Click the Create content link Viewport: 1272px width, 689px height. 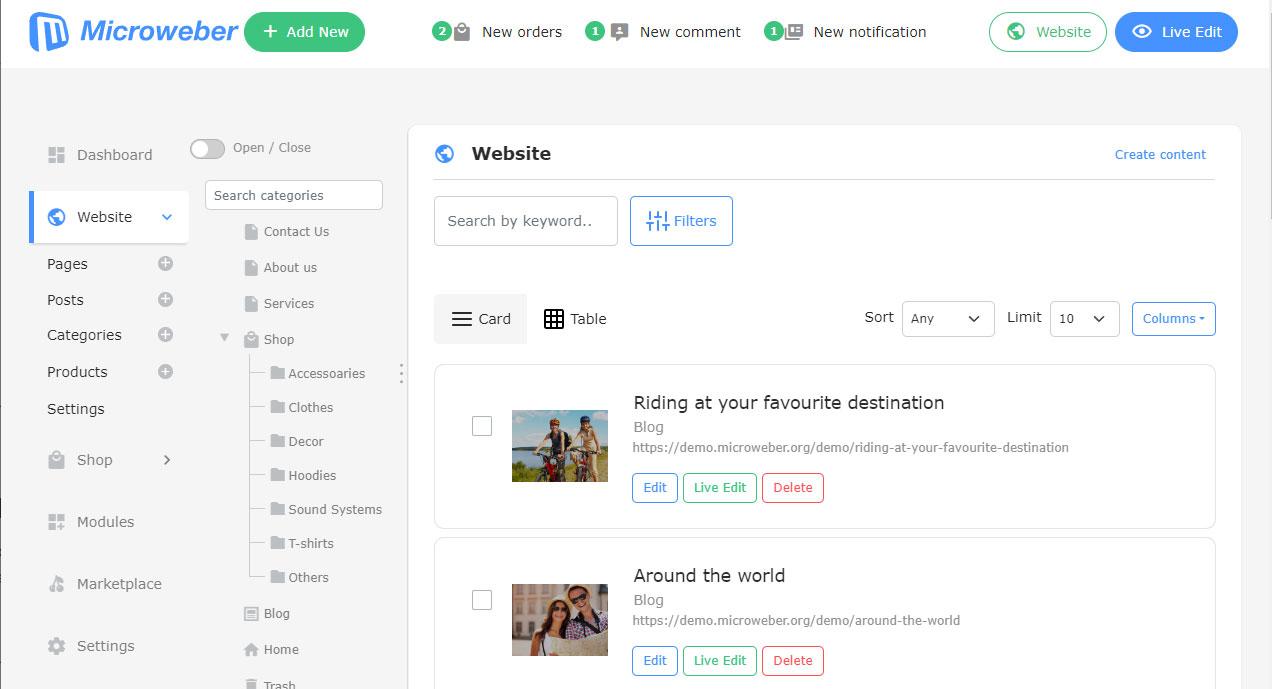coord(1160,155)
